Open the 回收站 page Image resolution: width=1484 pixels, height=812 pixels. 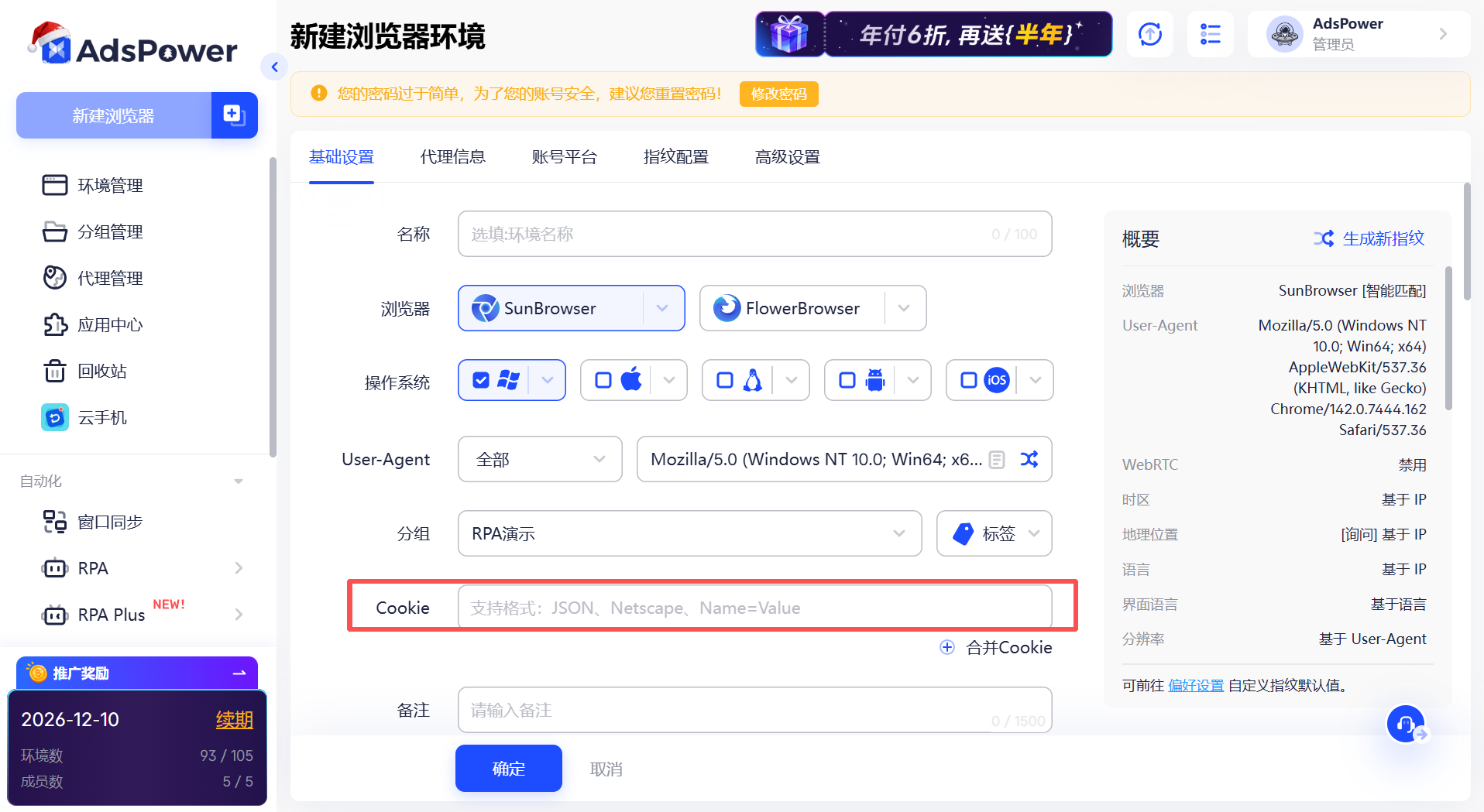[101, 371]
